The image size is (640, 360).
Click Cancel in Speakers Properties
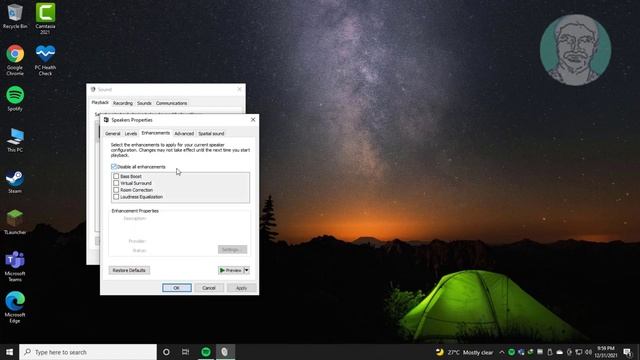(x=209, y=288)
